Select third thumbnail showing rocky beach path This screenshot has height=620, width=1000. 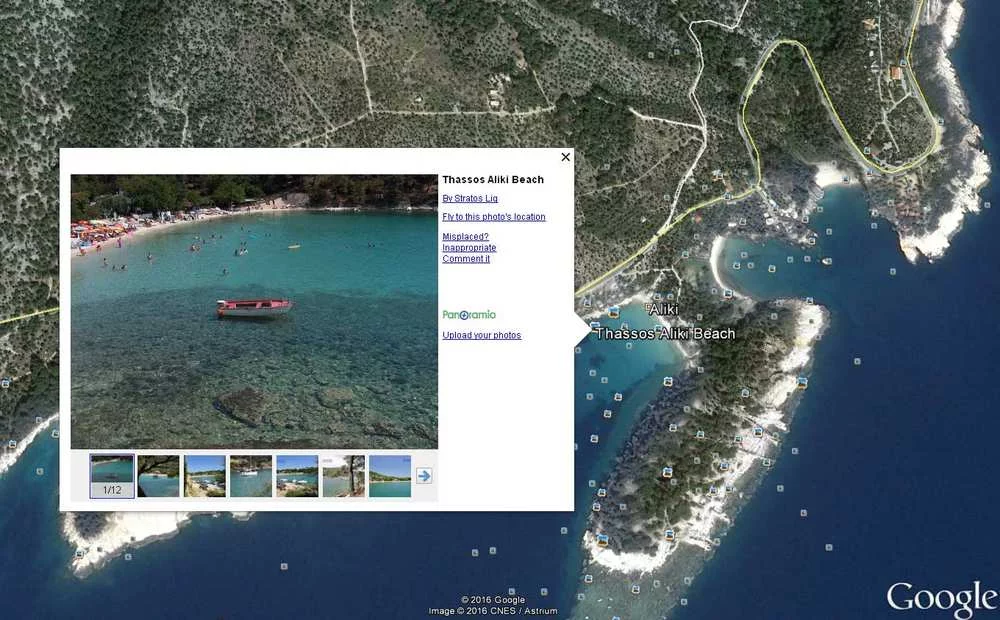click(x=205, y=476)
